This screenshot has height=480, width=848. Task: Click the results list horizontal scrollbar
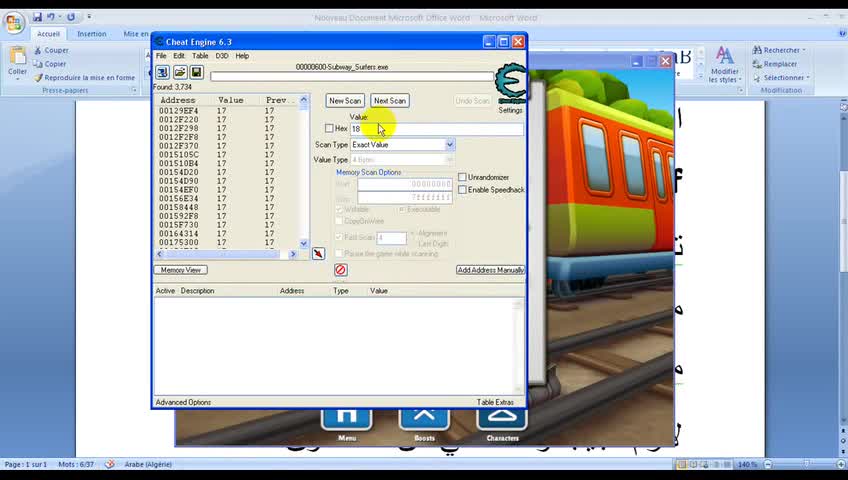pos(226,254)
